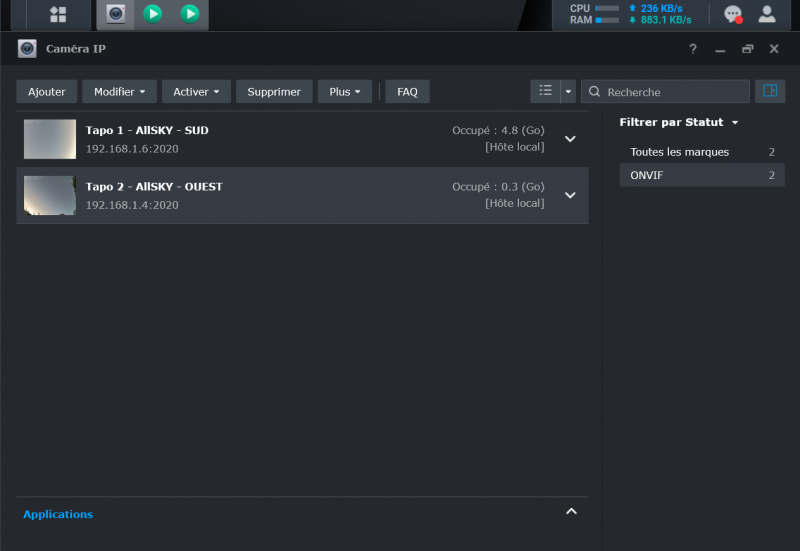Restore the Caméra IP window size
800x551 pixels.
[x=747, y=49]
